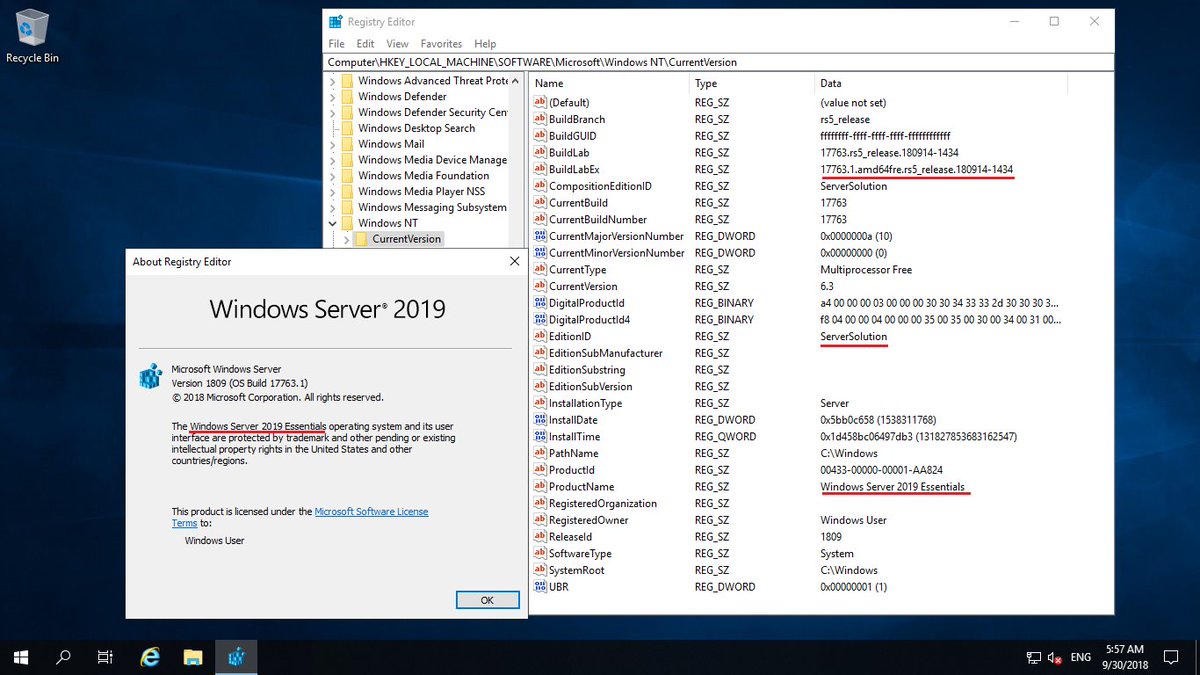This screenshot has width=1200, height=675.
Task: Click the Data column header
Action: [x=941, y=84]
